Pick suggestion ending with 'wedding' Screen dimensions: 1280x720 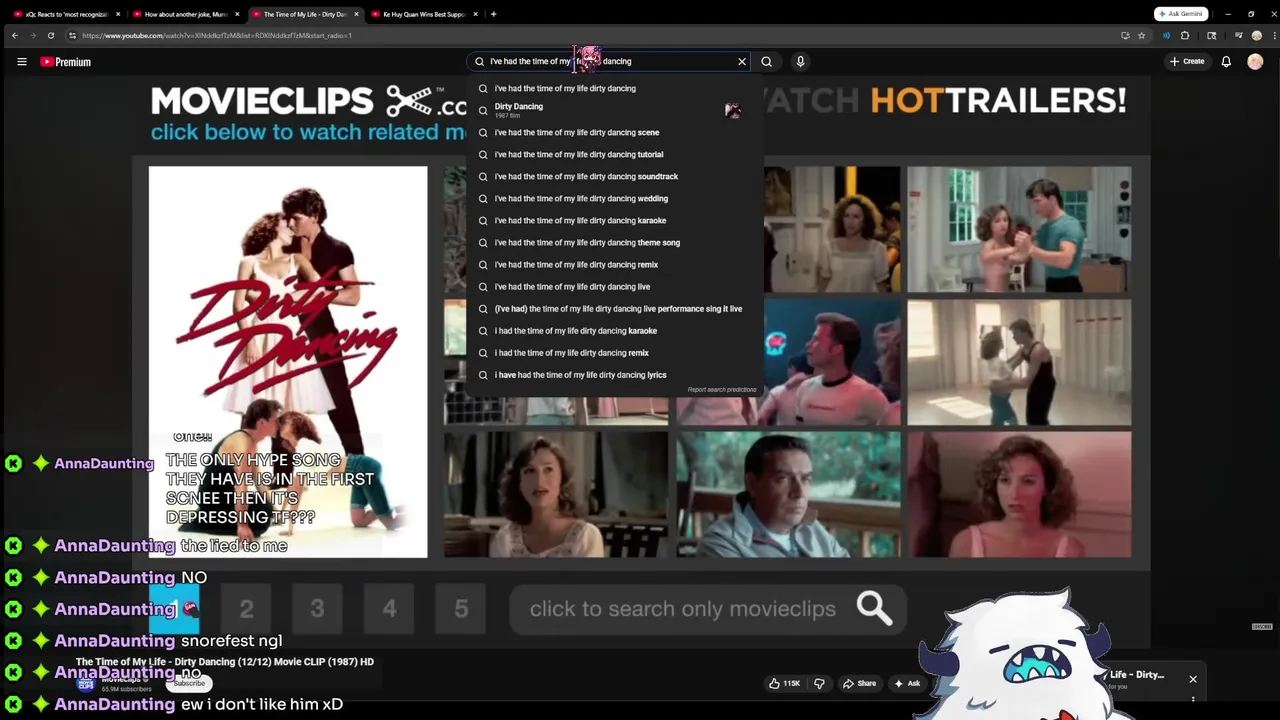[x=614, y=198]
